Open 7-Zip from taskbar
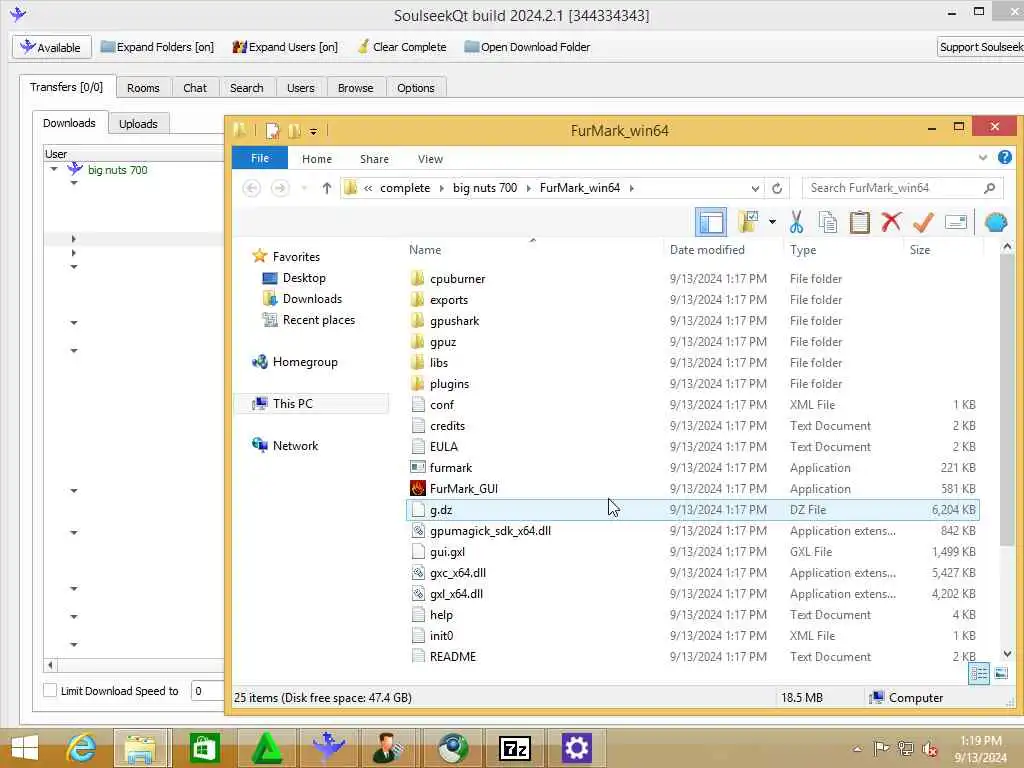1024x768 pixels. [x=515, y=748]
